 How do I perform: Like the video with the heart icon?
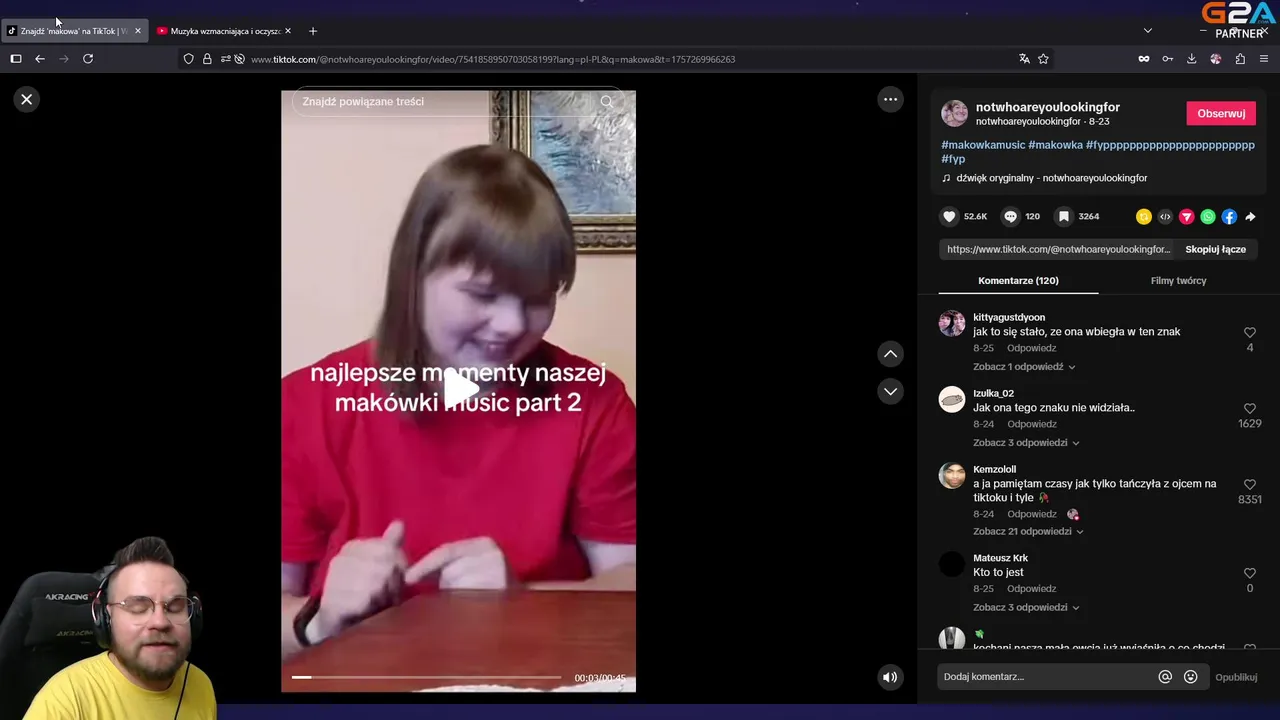coord(949,216)
